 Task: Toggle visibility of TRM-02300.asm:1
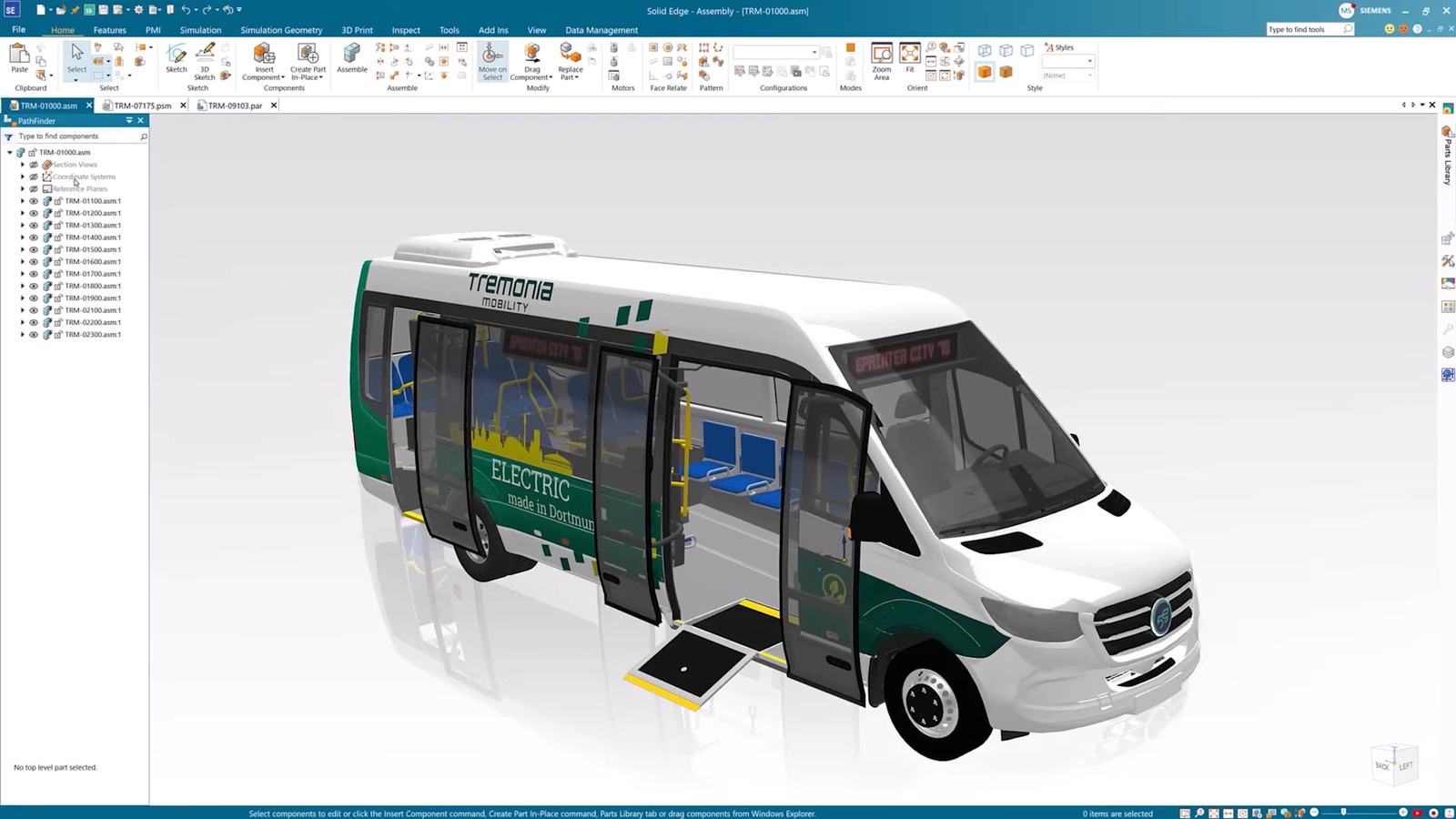[34, 335]
